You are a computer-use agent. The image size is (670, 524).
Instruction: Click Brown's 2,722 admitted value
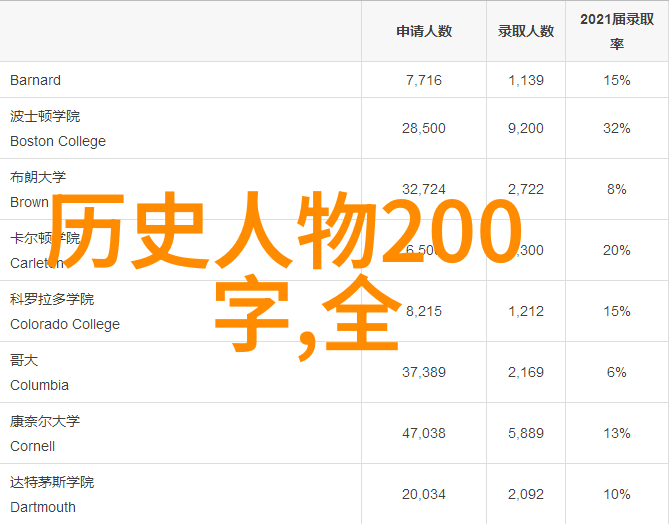tap(526, 189)
